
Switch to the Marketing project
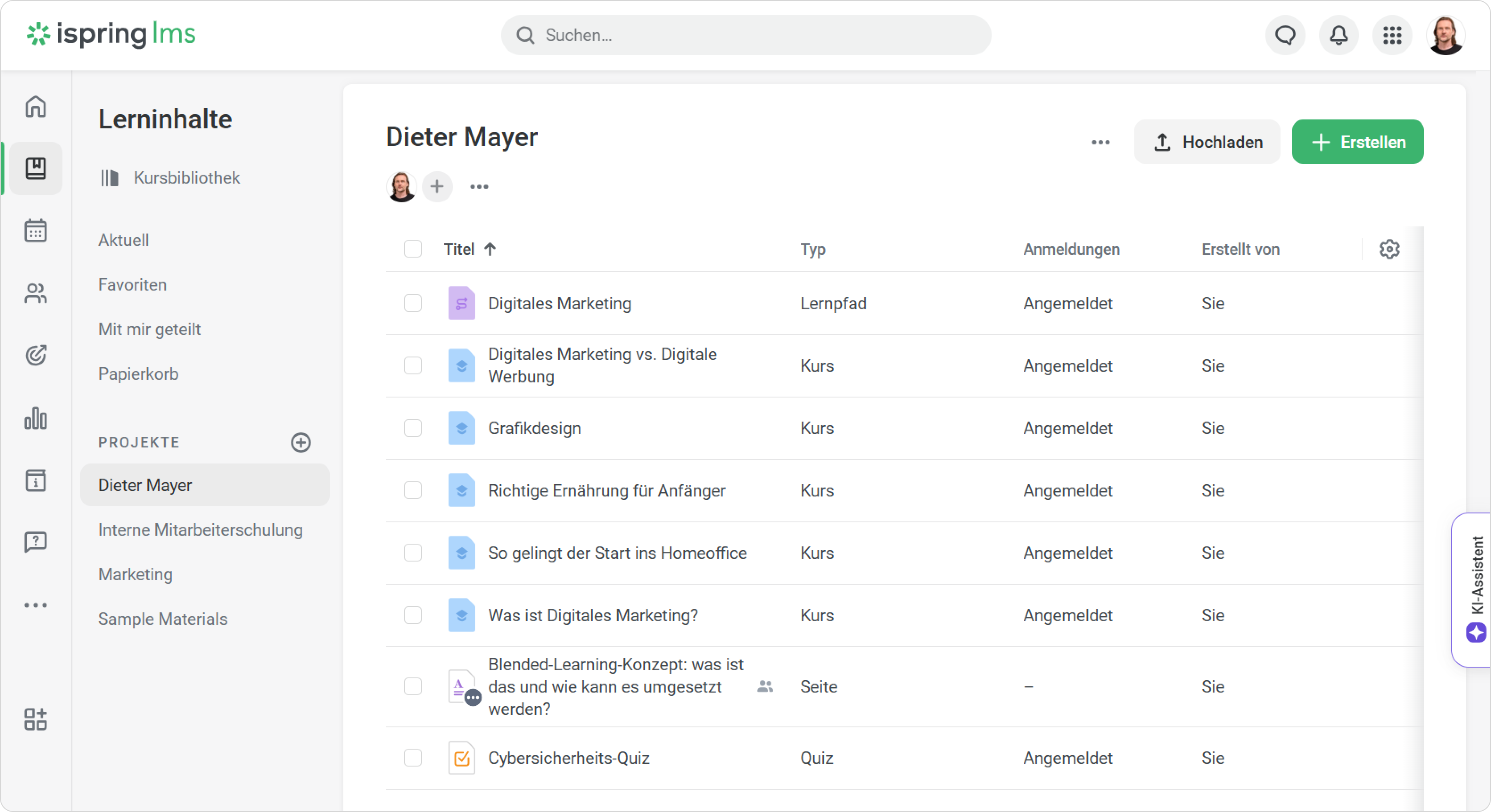pyautogui.click(x=135, y=574)
